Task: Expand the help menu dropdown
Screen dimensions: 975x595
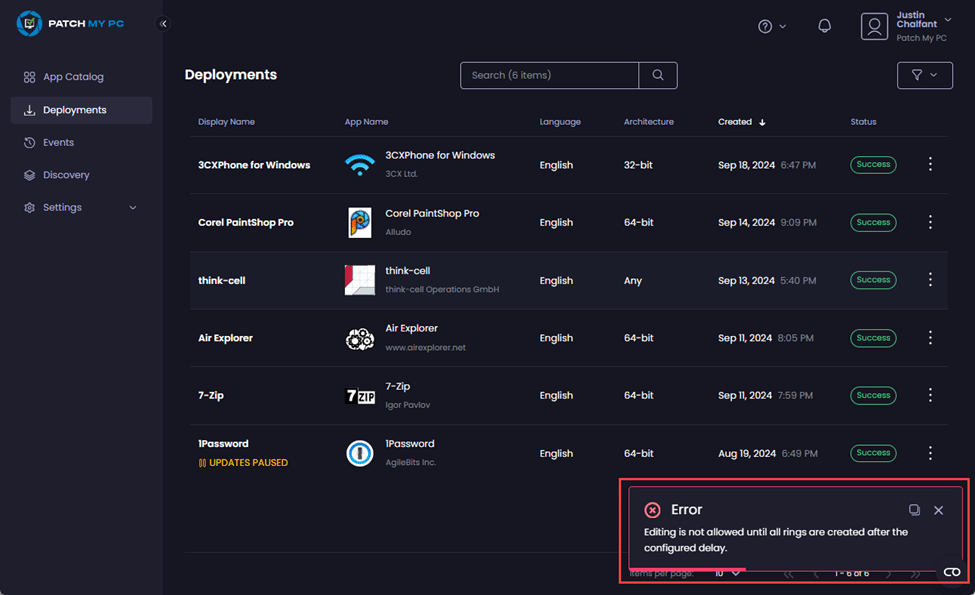Action: click(771, 26)
